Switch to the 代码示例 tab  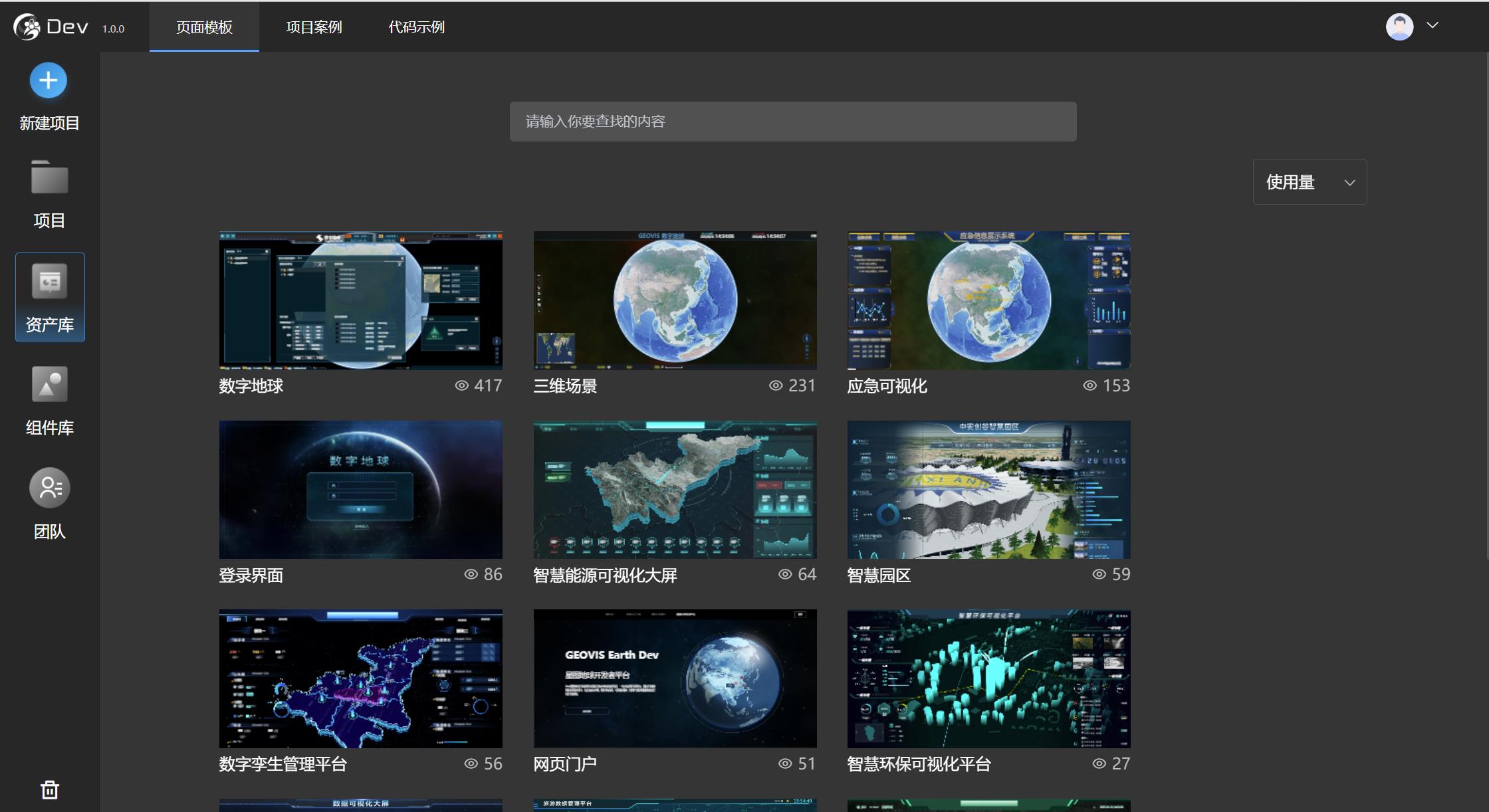tap(416, 27)
